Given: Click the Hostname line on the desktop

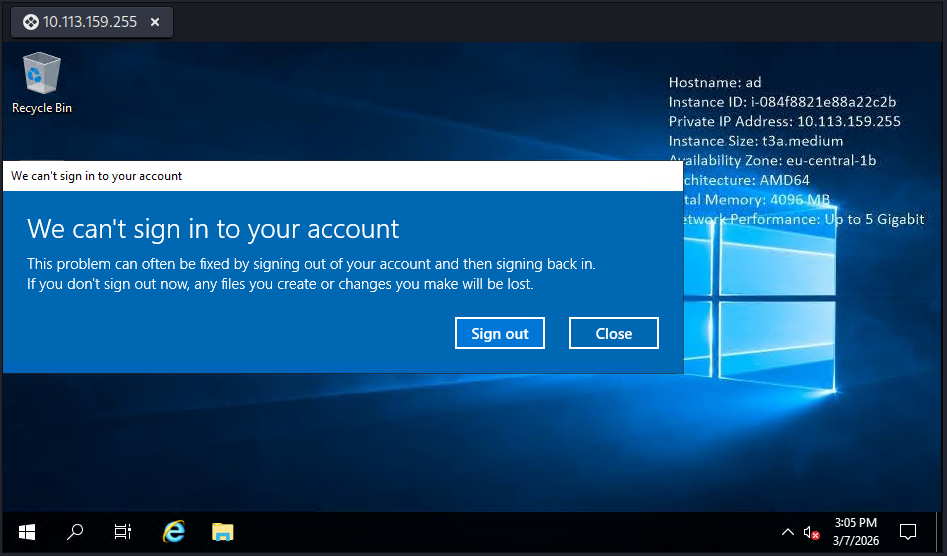Looking at the screenshot, I should click(715, 83).
